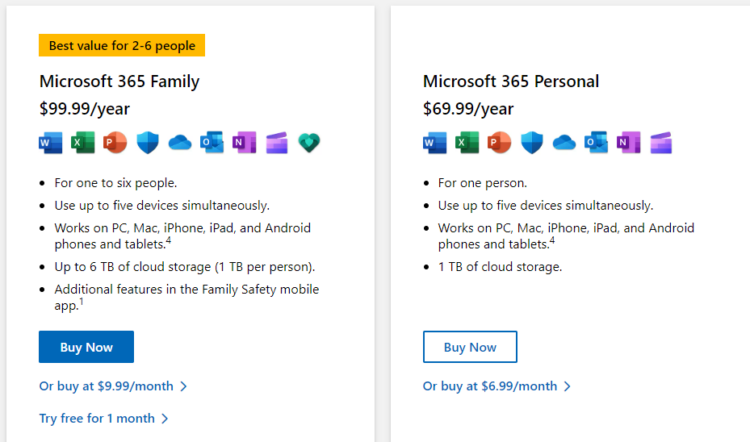Click the Outlook icon in the Family plan
Viewport: 750px width, 442px height.
(212, 143)
